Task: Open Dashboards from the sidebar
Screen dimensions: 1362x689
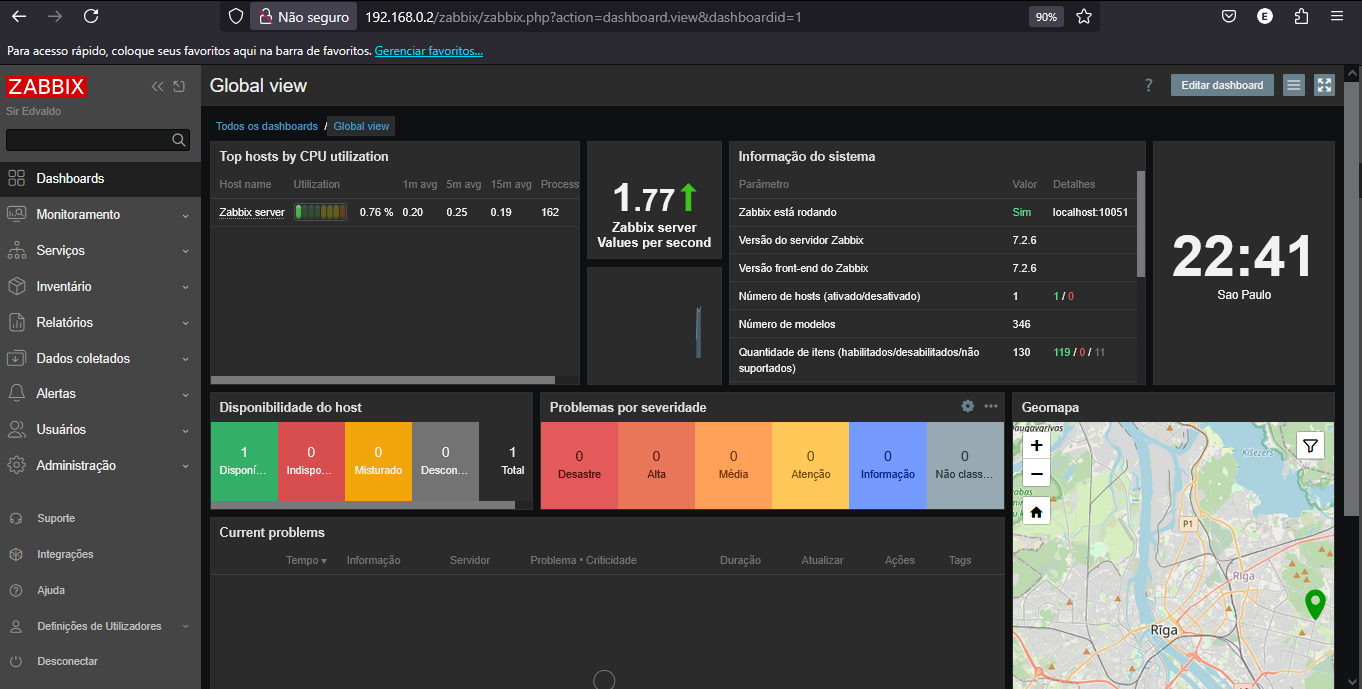Action: (69, 177)
